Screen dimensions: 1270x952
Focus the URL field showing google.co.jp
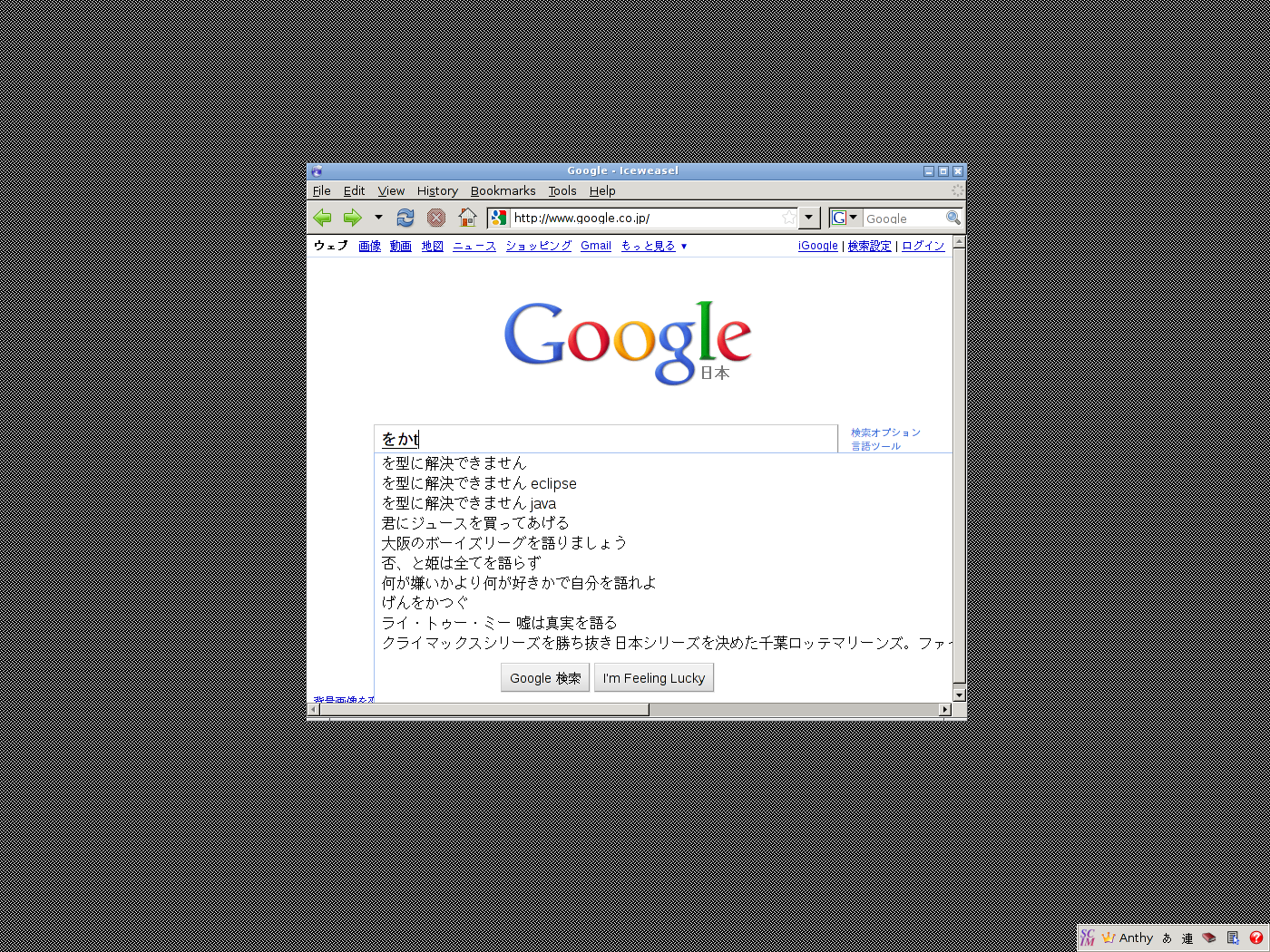645,218
